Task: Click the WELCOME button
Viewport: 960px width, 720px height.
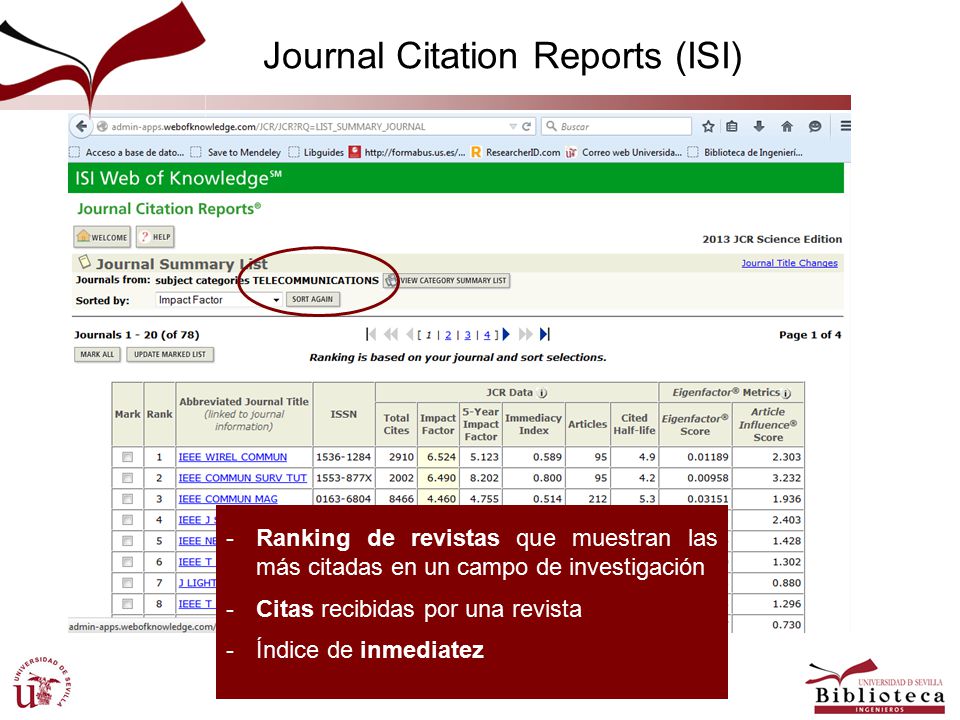Action: pos(102,237)
